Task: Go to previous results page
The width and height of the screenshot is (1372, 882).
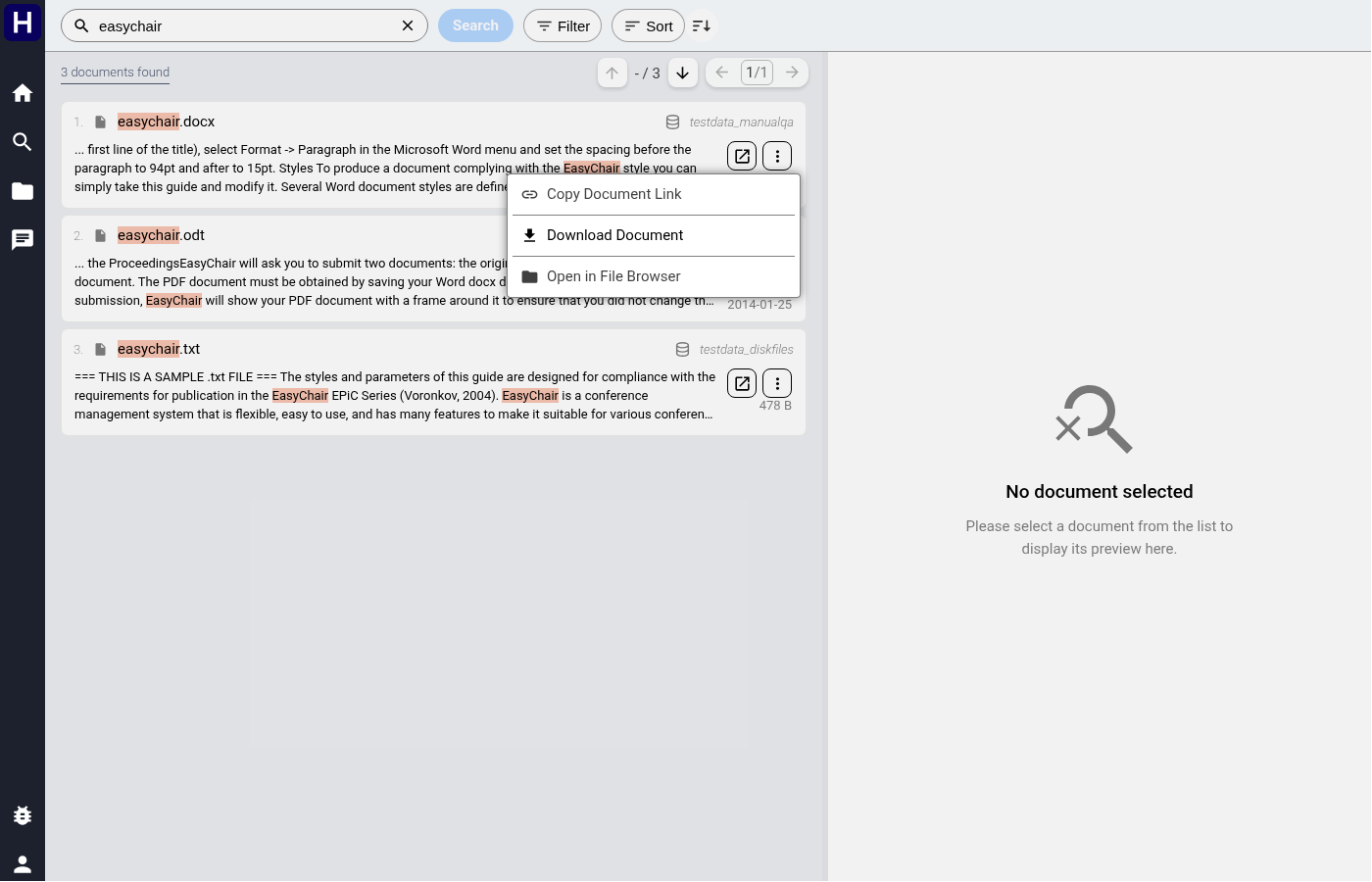Action: pos(721,73)
